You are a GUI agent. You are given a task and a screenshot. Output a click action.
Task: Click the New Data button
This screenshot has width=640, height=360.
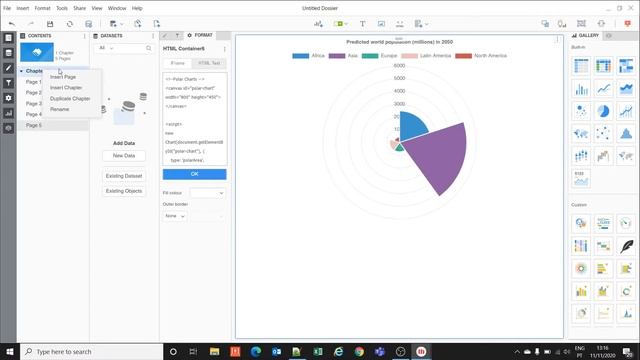tap(124, 156)
